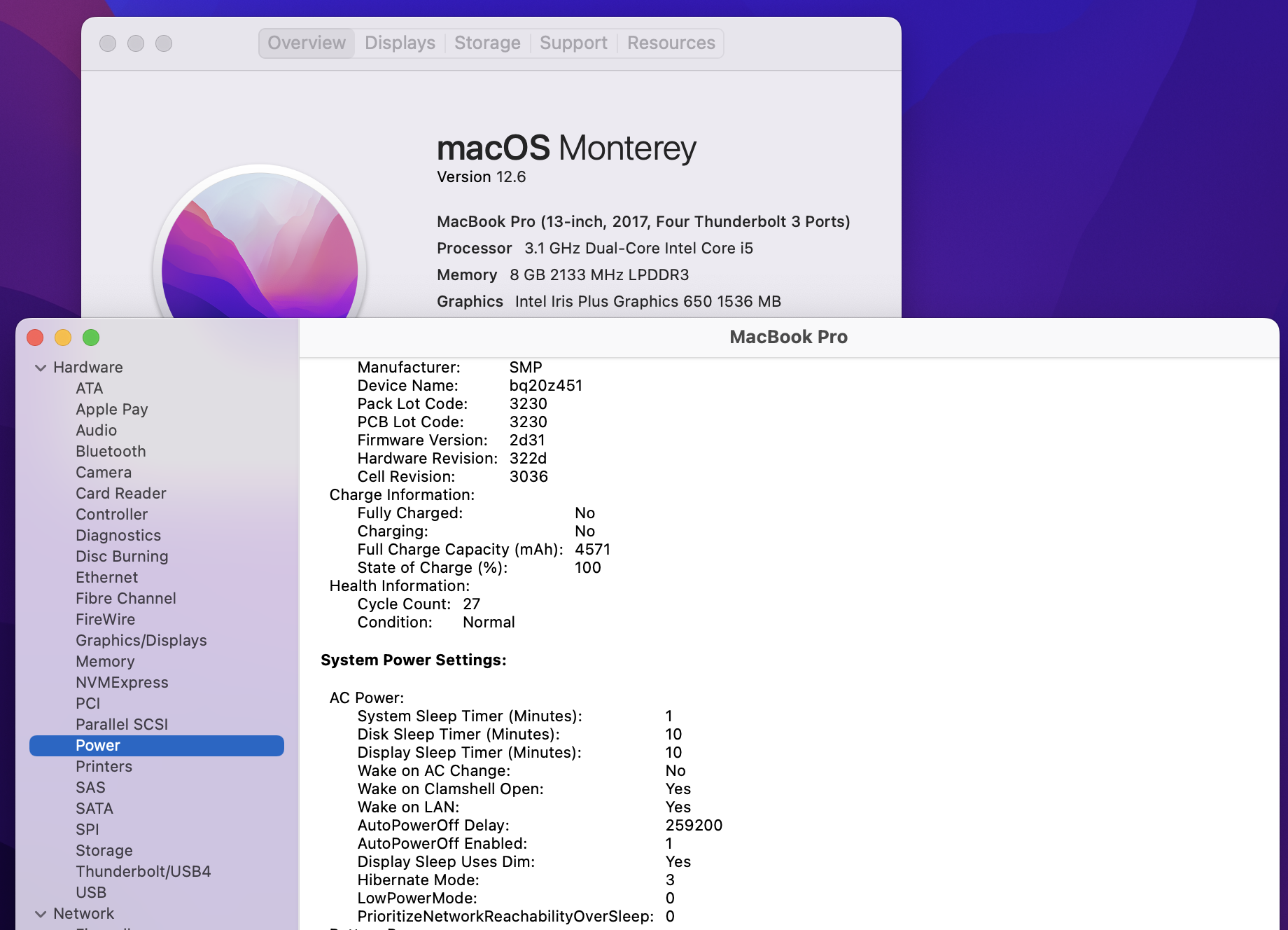Choose the USB hardware category
Viewport: 1288px width, 930px height.
tap(91, 893)
